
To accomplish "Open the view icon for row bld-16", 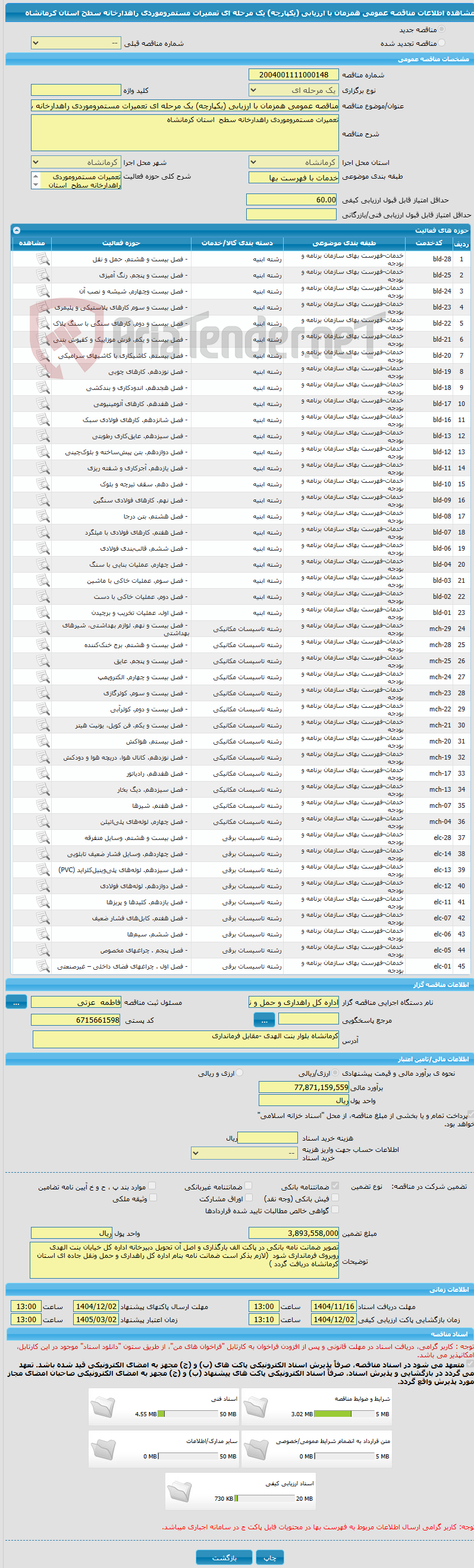I will coord(43,420).
